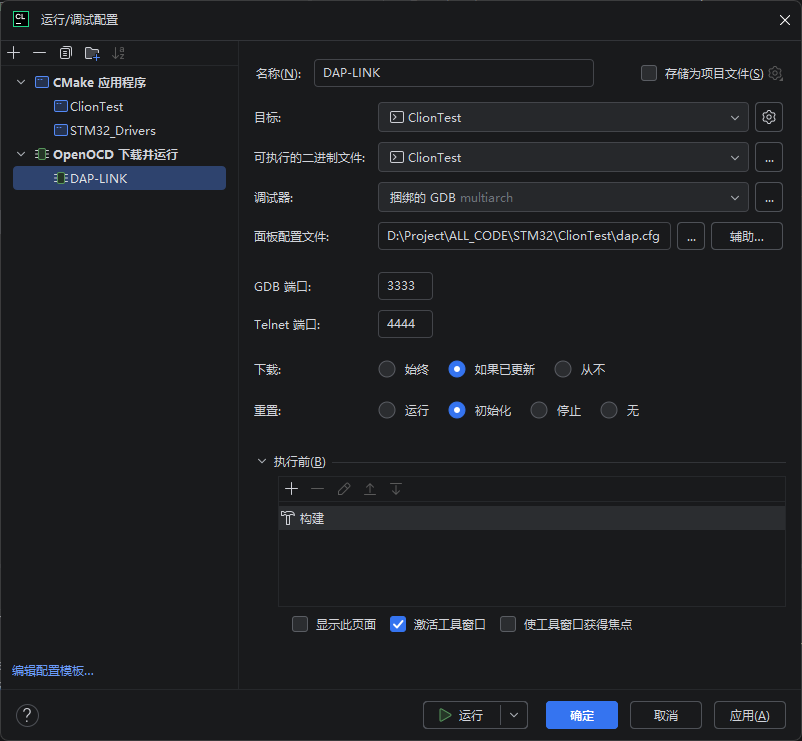Click gear icon beside store as project file
The width and height of the screenshot is (802, 741).
coord(775,73)
